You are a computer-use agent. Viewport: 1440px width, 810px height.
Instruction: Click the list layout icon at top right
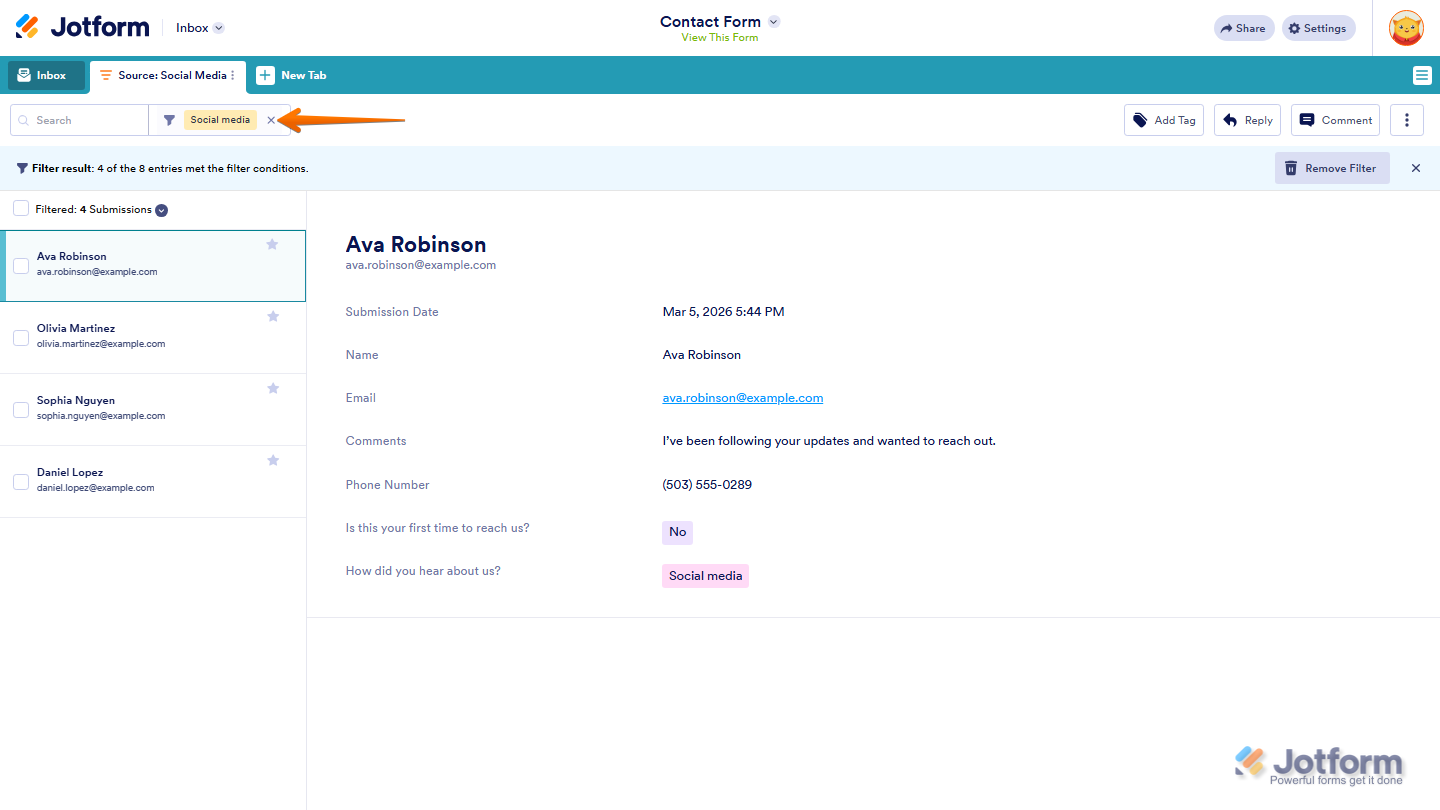[1421, 75]
